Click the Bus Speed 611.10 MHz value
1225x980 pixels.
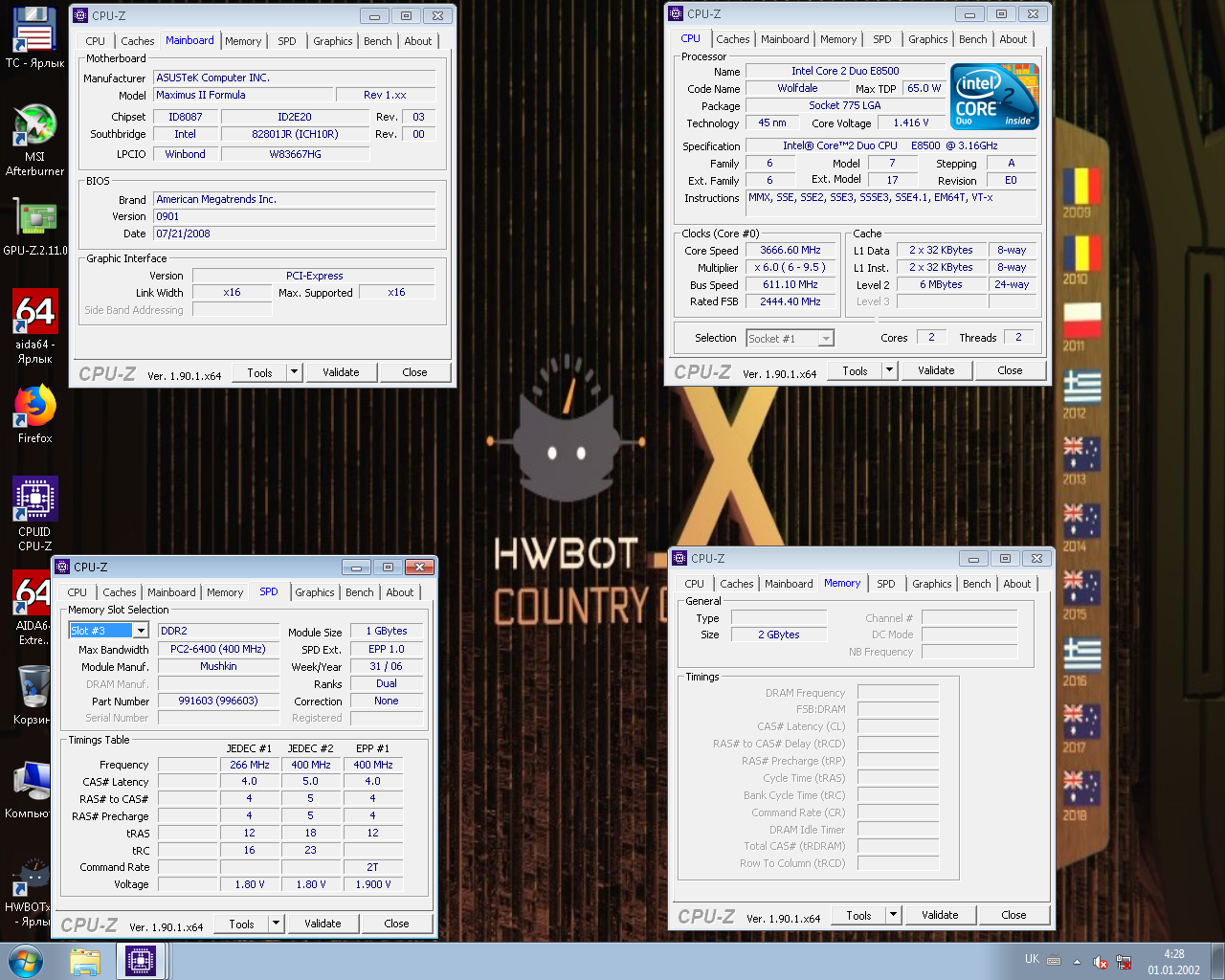[x=791, y=284]
